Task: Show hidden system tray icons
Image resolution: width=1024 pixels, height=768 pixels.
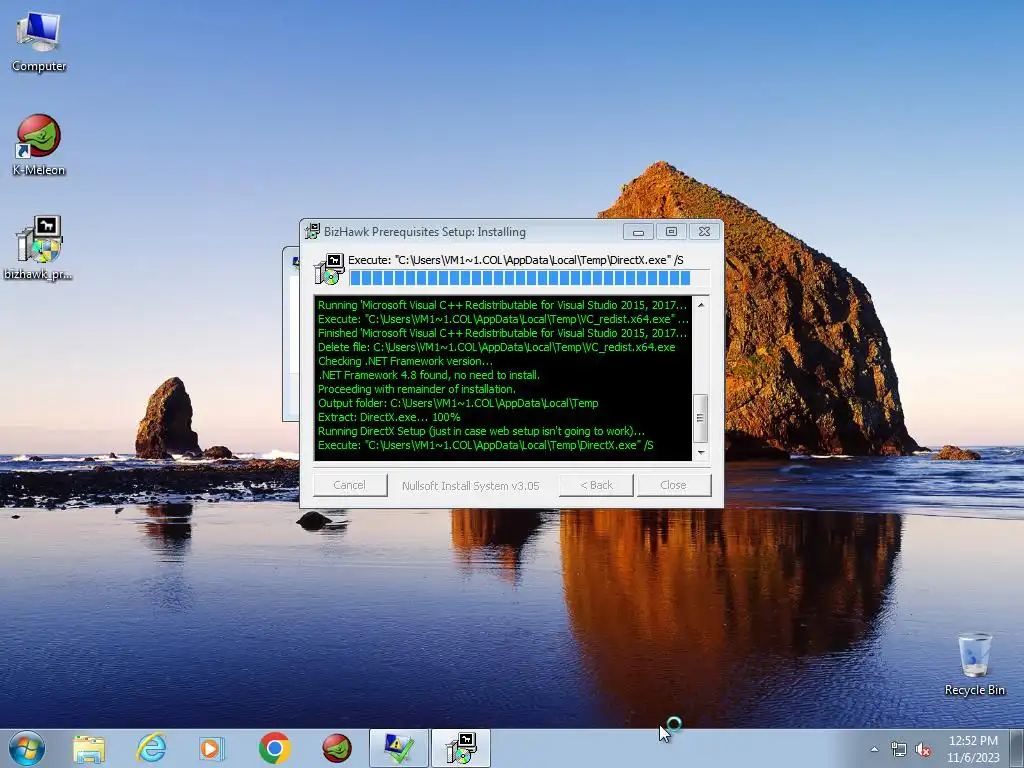Action: pos(874,749)
